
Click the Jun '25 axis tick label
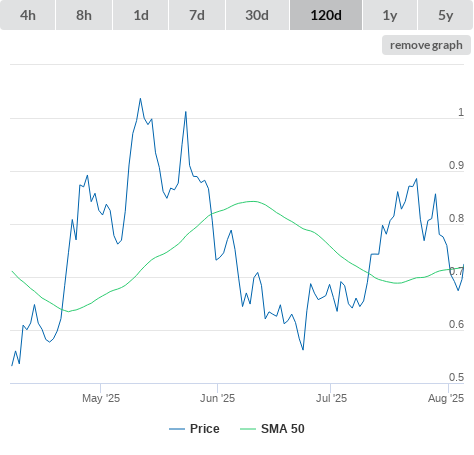217,398
